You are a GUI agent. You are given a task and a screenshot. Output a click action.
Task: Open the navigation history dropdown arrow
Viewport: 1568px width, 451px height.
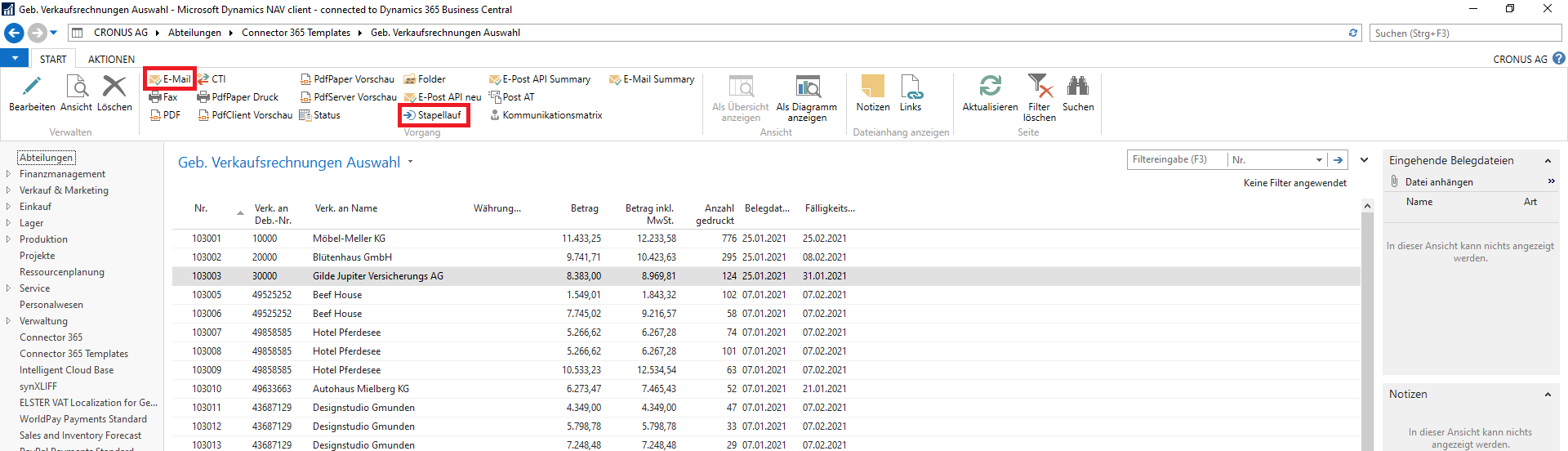point(54,33)
